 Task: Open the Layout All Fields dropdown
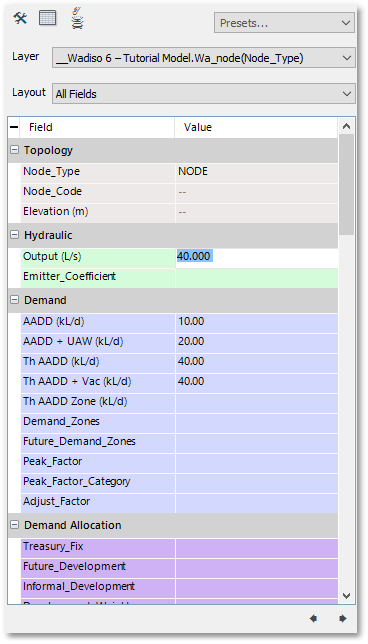tap(203, 94)
